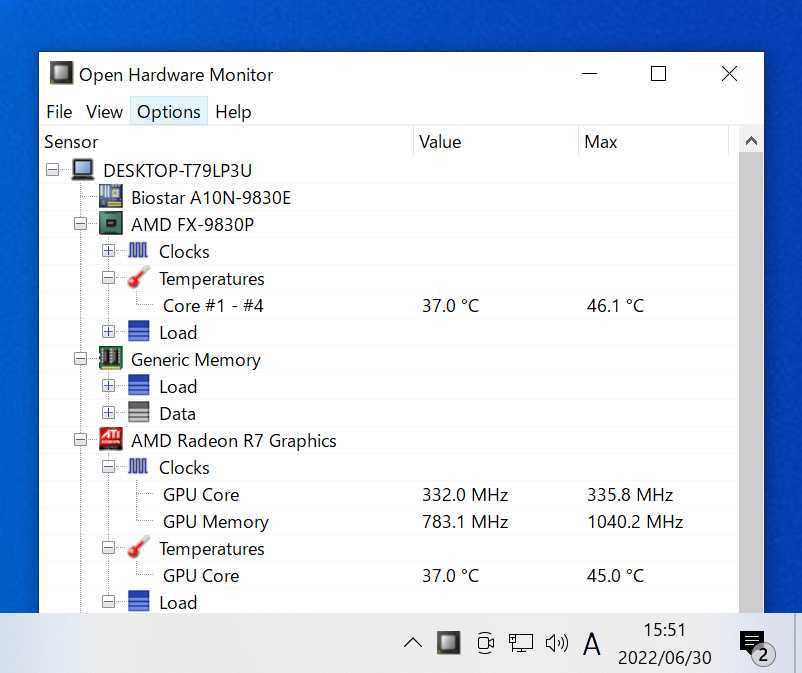Open Hardware Monitor tray icon in taskbar
The height and width of the screenshot is (673, 802).
coord(449,643)
